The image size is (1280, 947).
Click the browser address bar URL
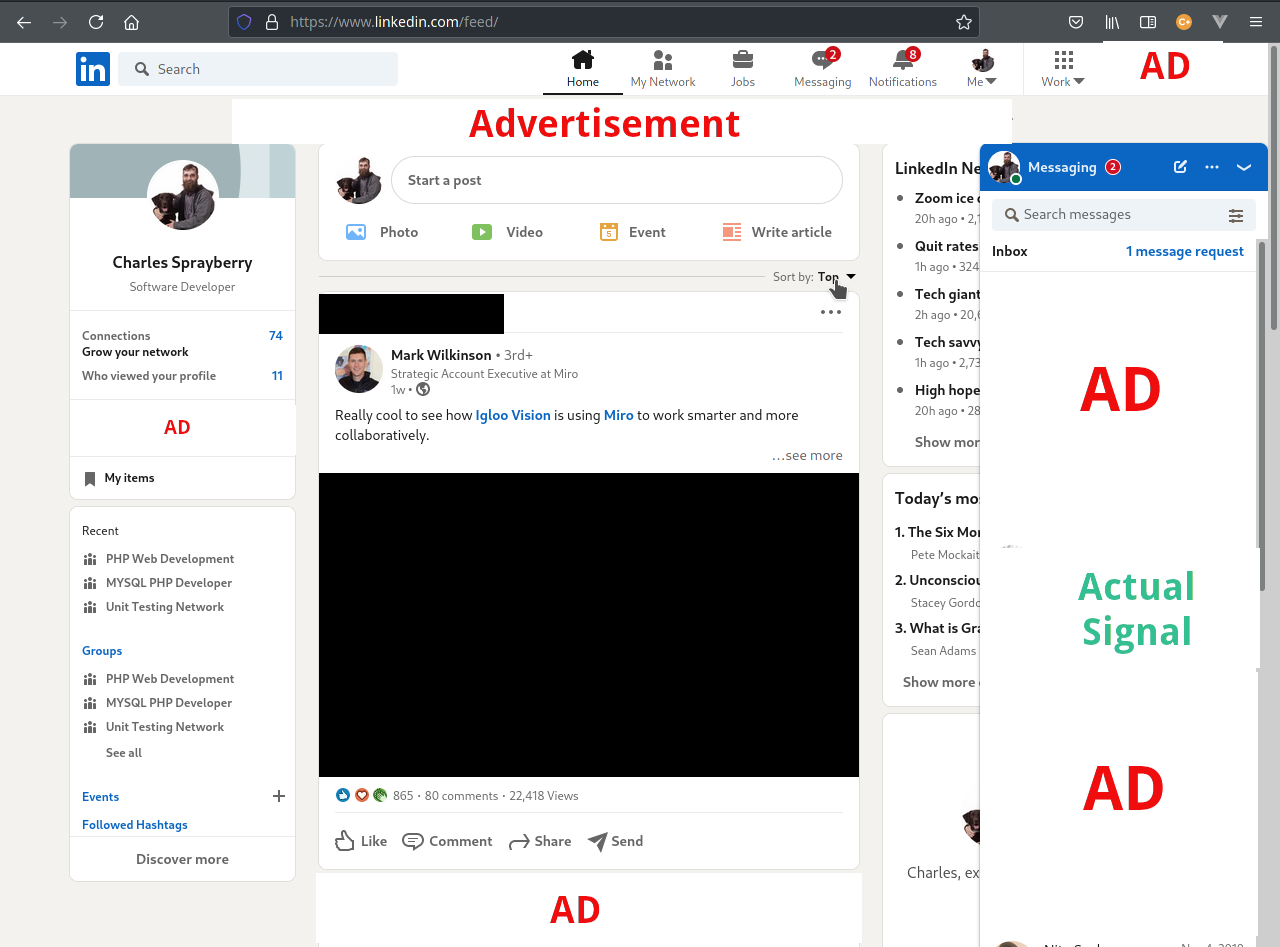point(394,21)
